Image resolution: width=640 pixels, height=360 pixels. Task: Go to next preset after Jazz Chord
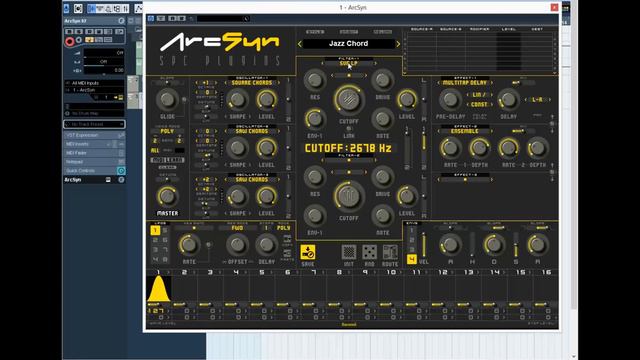(x=398, y=44)
